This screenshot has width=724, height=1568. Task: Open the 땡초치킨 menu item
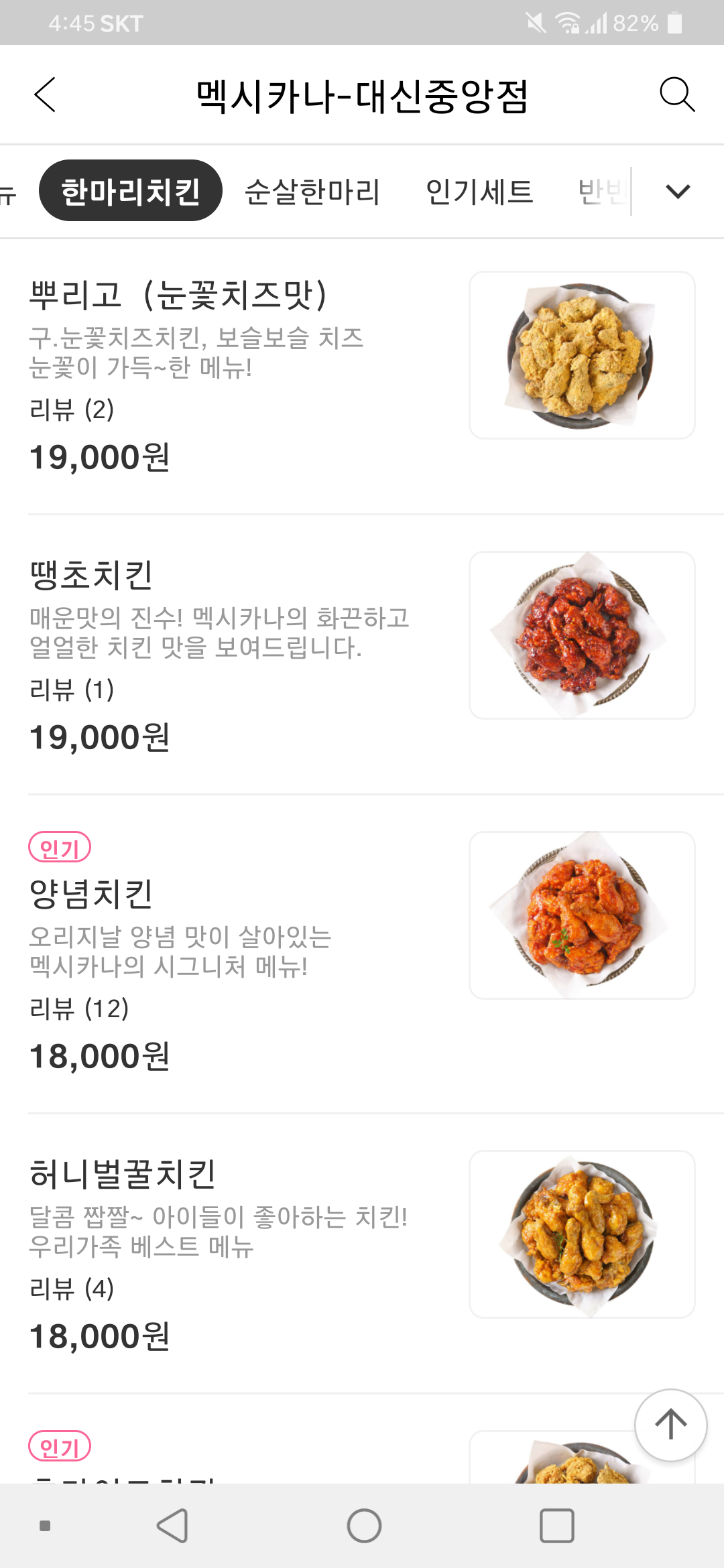(92, 575)
